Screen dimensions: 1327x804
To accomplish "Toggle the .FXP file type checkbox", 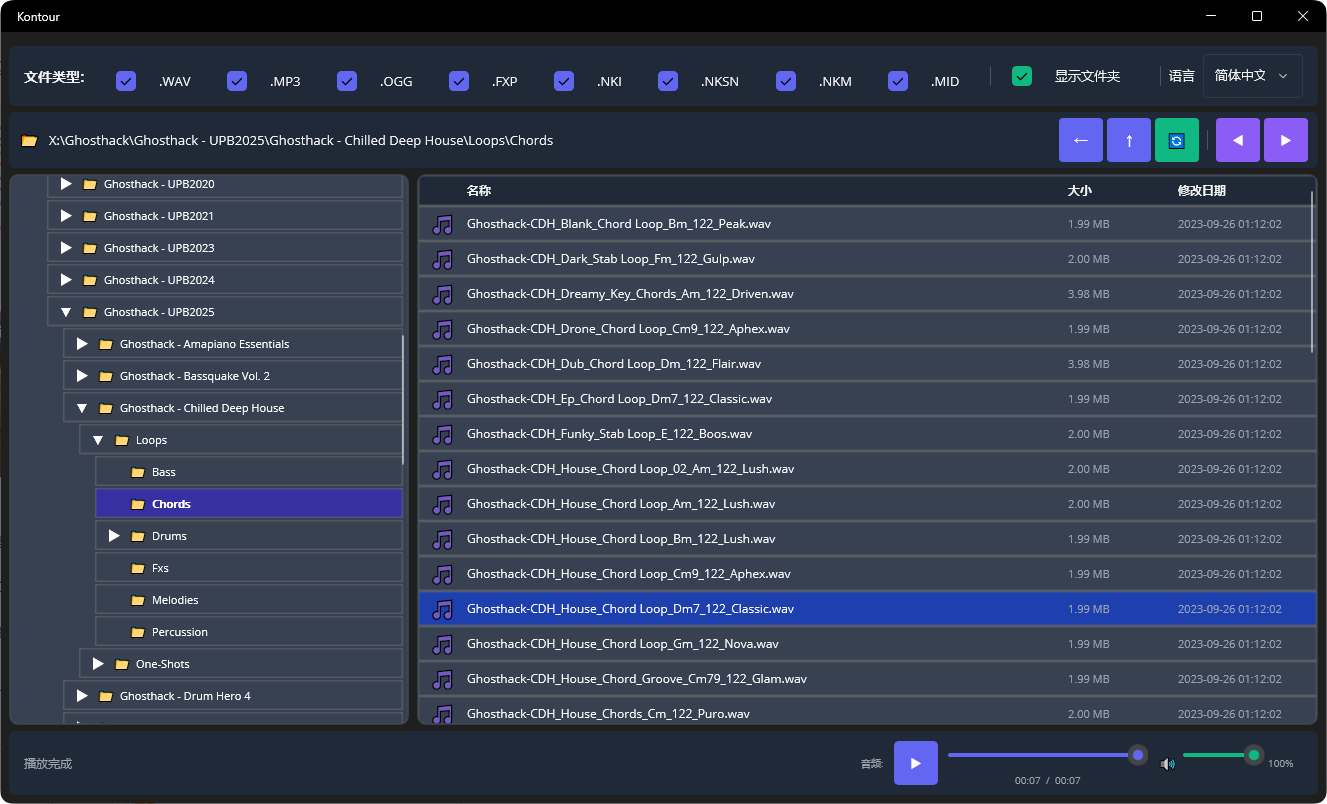I will point(459,81).
